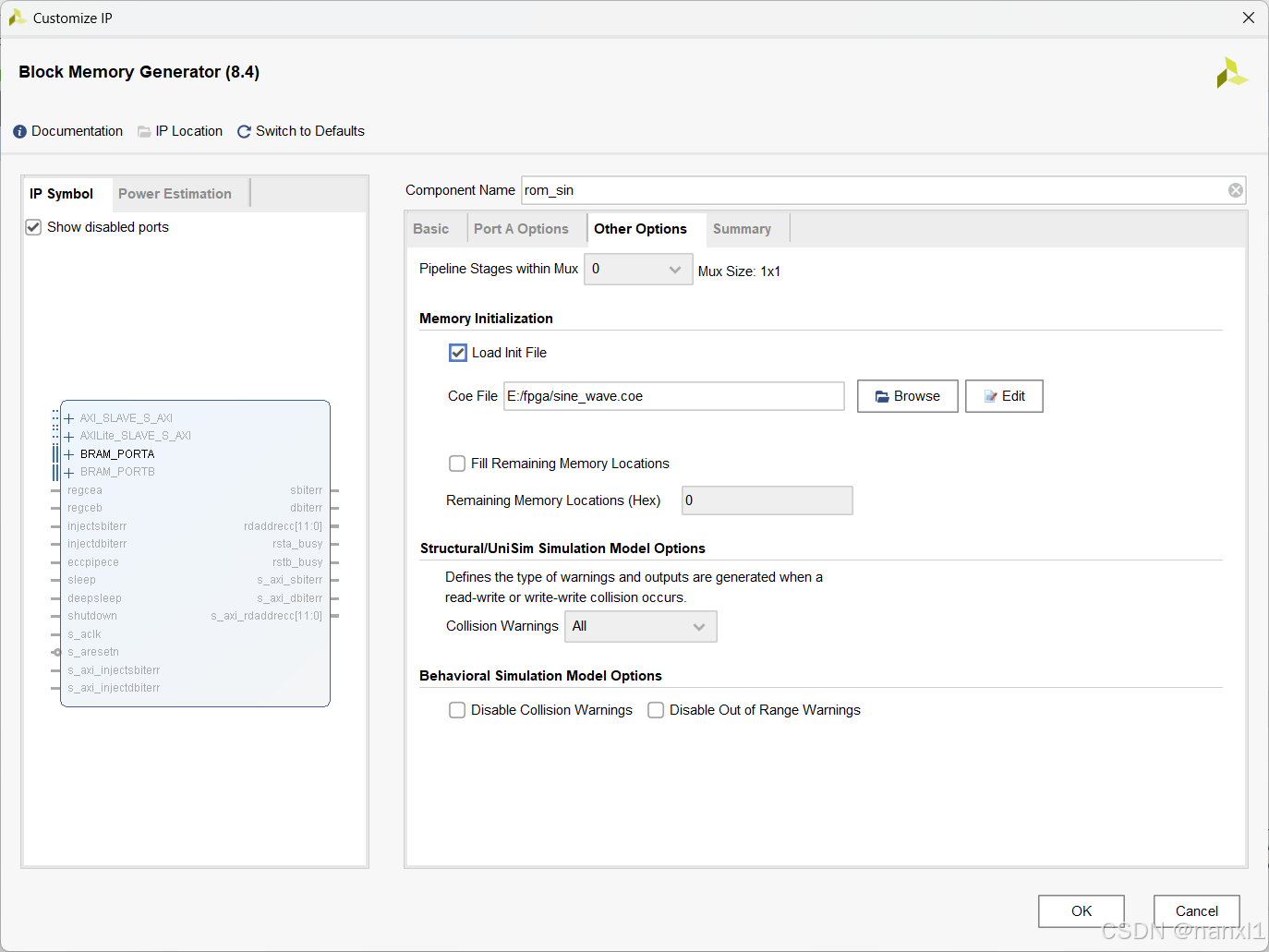
Task: Expand the AXILite_SLAVE_S_AXI port plus icon
Action: (x=69, y=436)
